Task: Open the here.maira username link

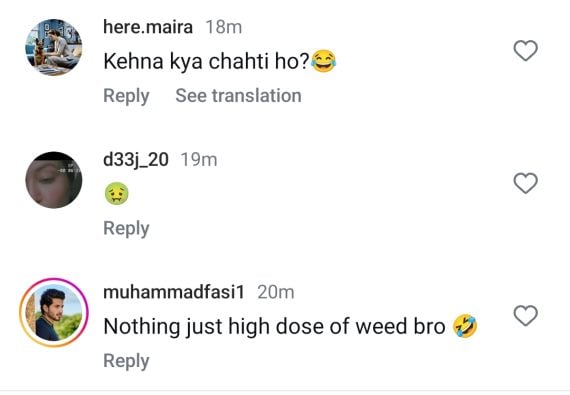Action: coord(148,27)
